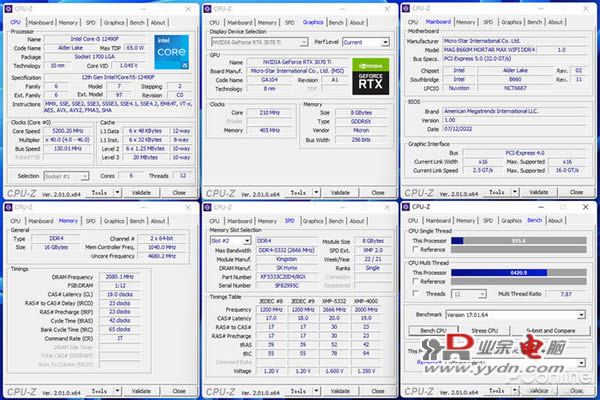Open Memory tab in the CPU tab window
600x400 pixels.
tap(68, 23)
